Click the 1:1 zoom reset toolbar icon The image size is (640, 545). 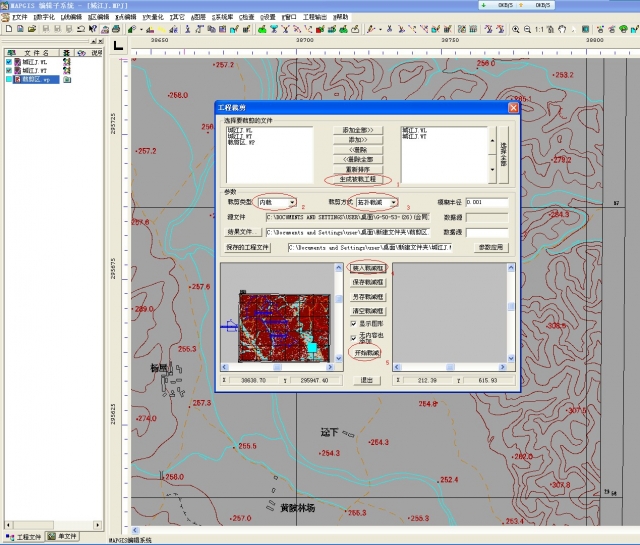click(x=539, y=30)
